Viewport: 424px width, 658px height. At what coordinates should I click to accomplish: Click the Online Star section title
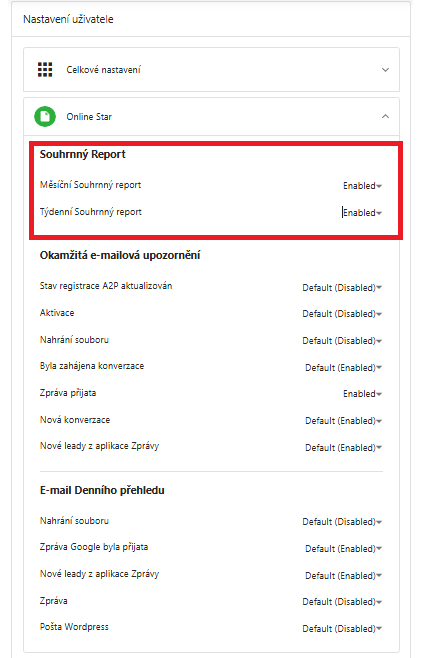(89, 117)
